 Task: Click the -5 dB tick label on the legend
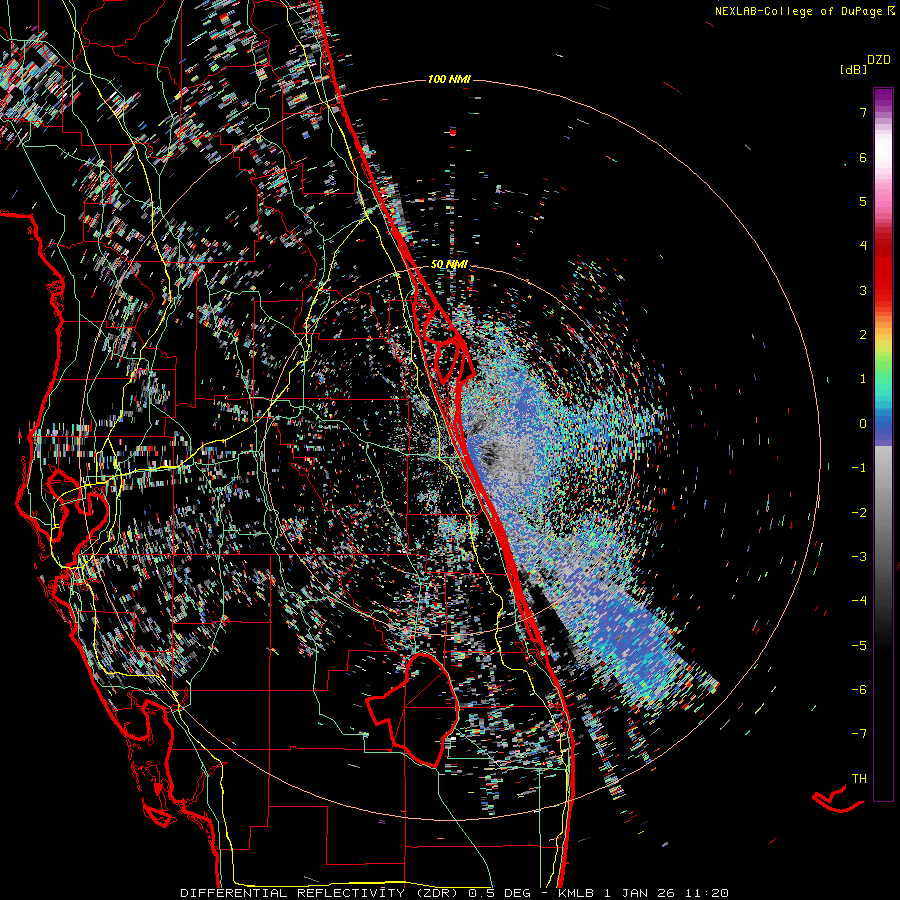tap(859, 645)
